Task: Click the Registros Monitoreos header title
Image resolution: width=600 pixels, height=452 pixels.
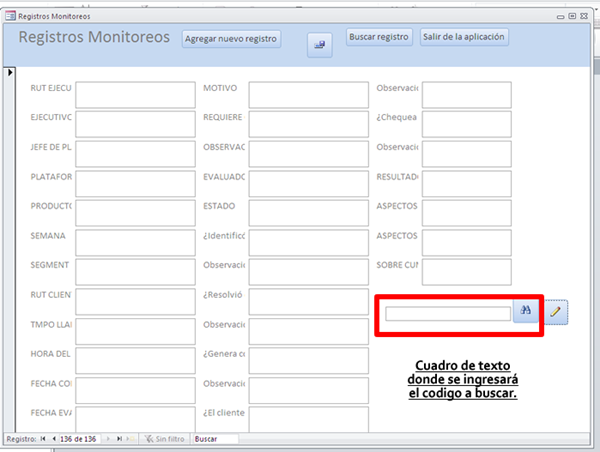Action: (94, 37)
